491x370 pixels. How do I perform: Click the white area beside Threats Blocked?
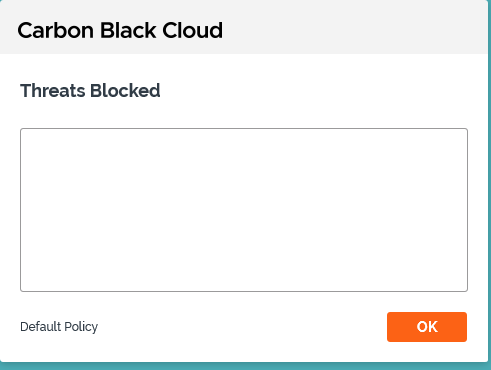point(313,91)
